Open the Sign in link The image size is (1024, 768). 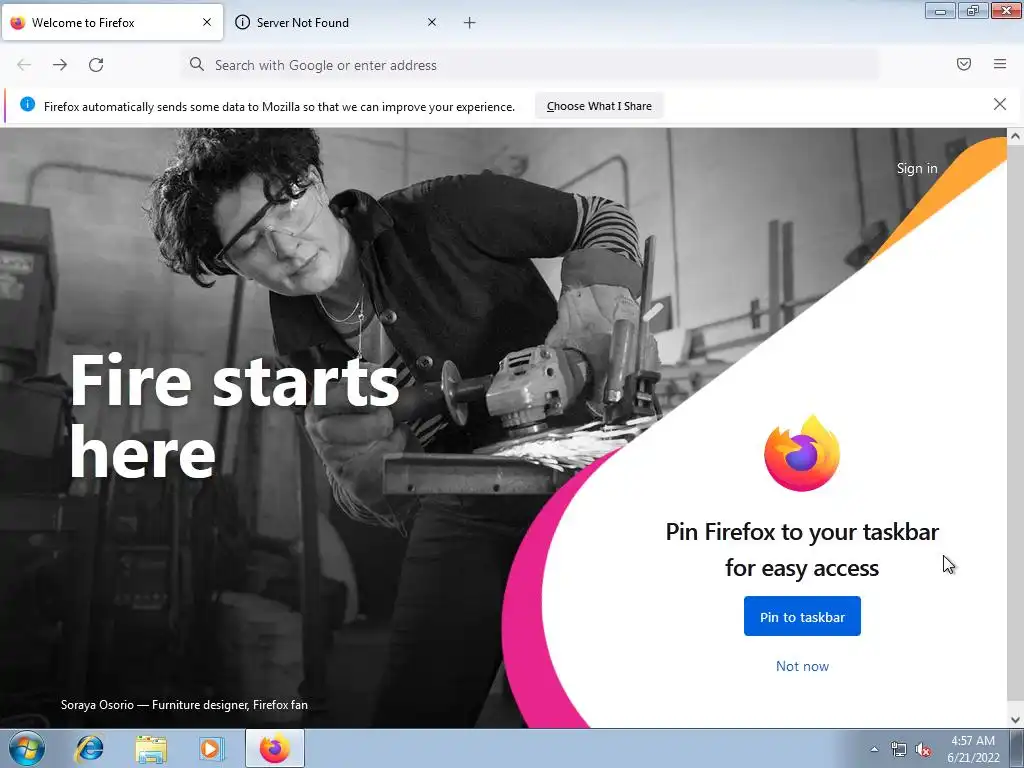click(917, 168)
